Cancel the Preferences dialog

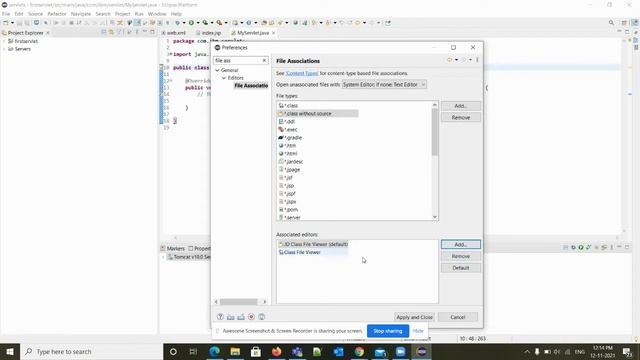tap(458, 317)
